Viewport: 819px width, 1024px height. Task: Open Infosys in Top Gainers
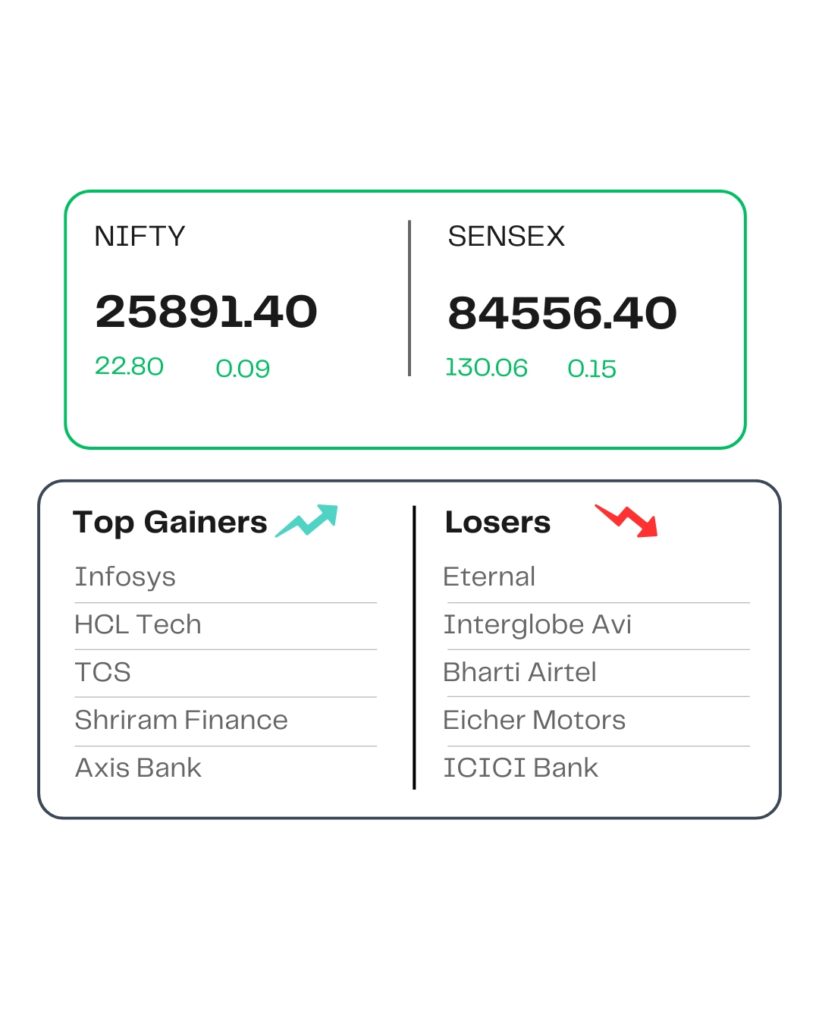click(x=125, y=577)
